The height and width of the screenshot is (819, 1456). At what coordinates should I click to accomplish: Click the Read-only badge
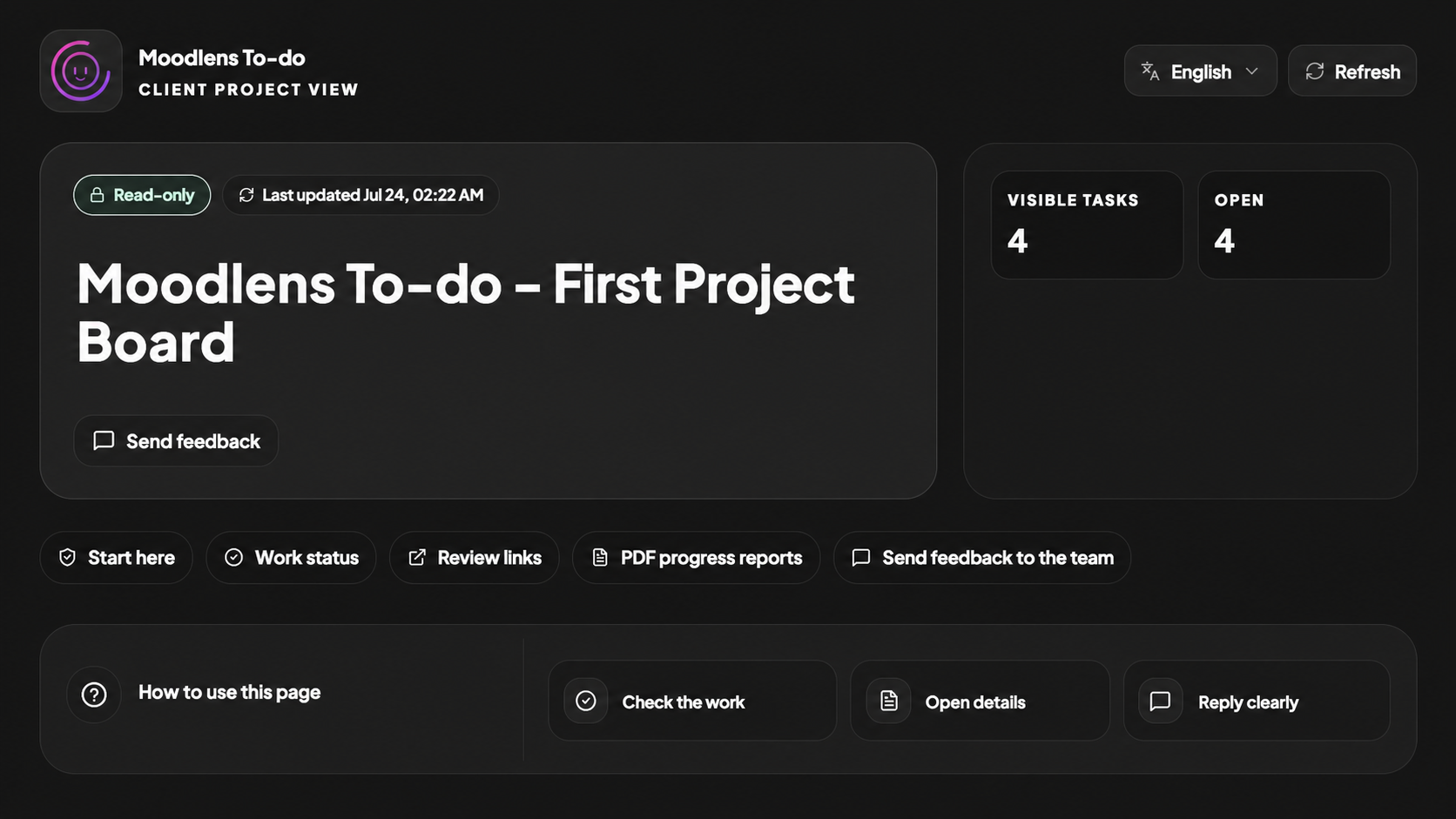(142, 195)
